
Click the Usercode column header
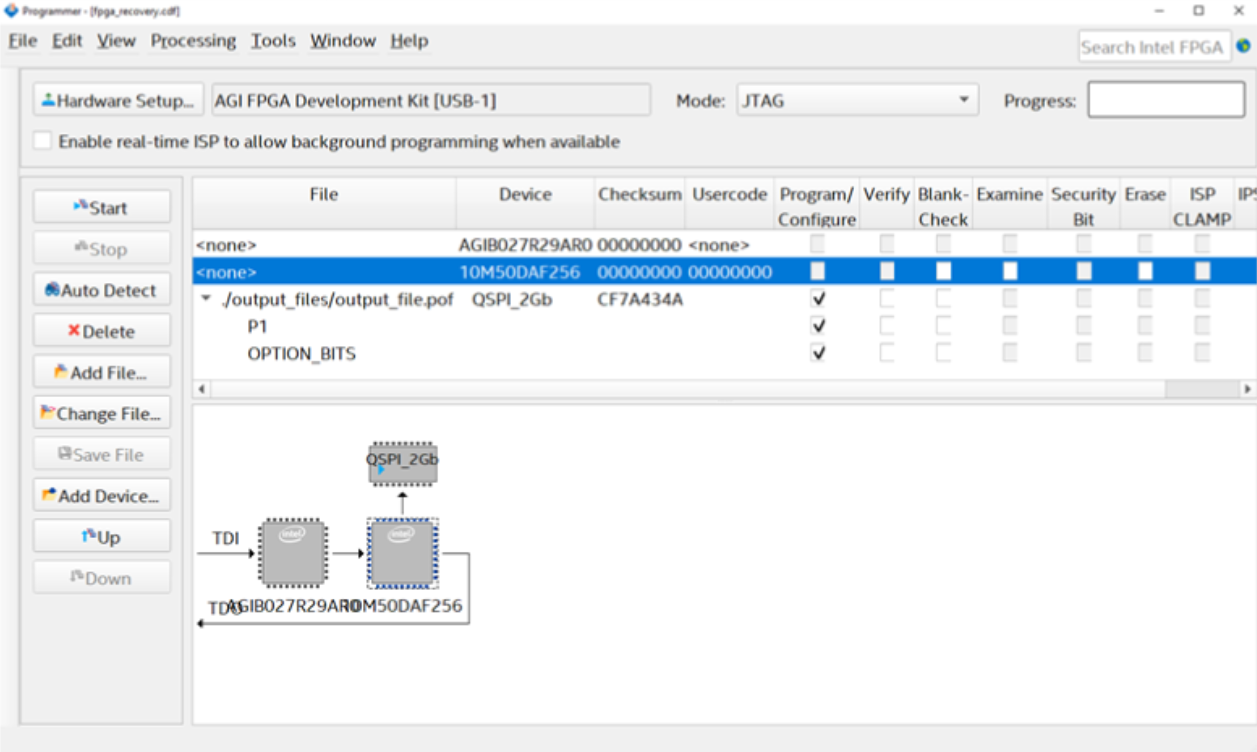(x=730, y=205)
